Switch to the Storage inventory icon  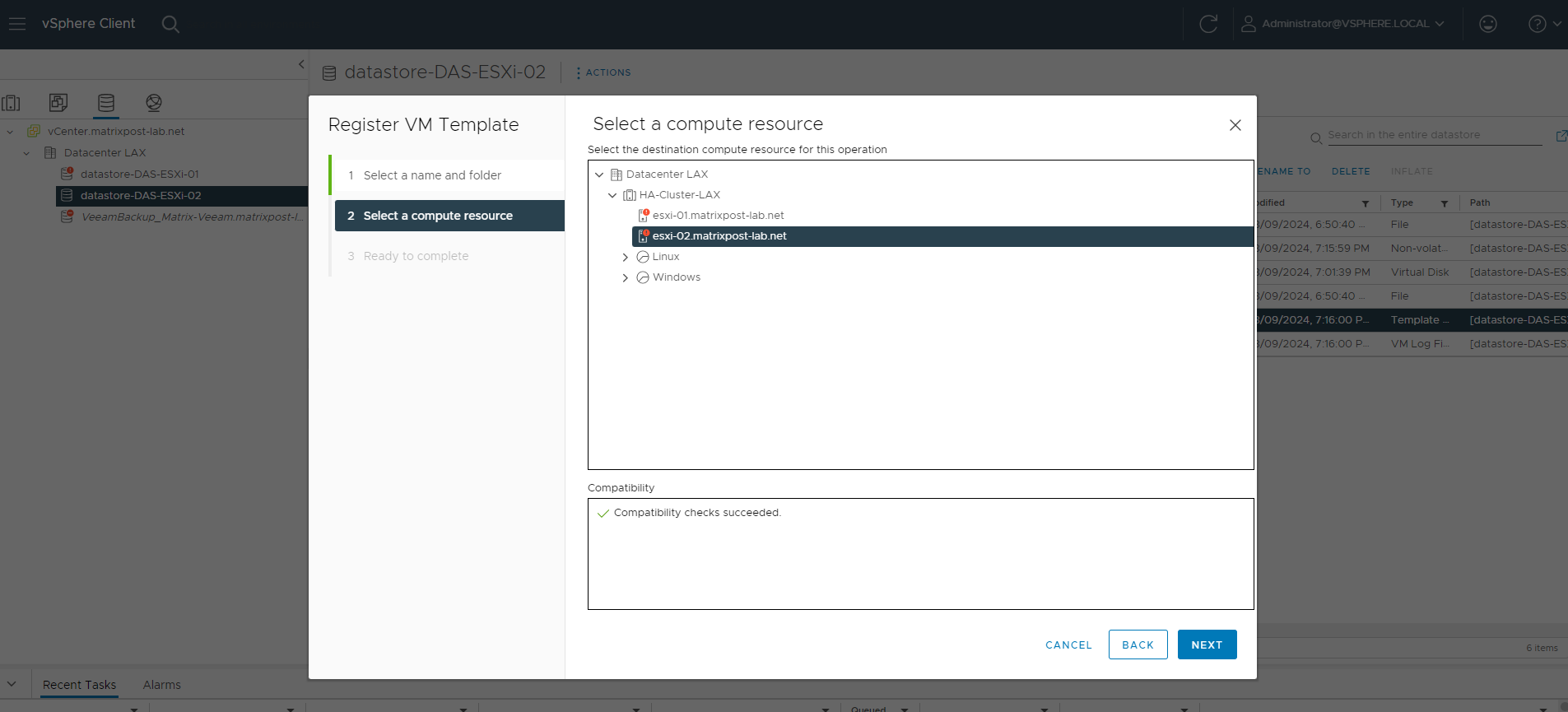(106, 103)
